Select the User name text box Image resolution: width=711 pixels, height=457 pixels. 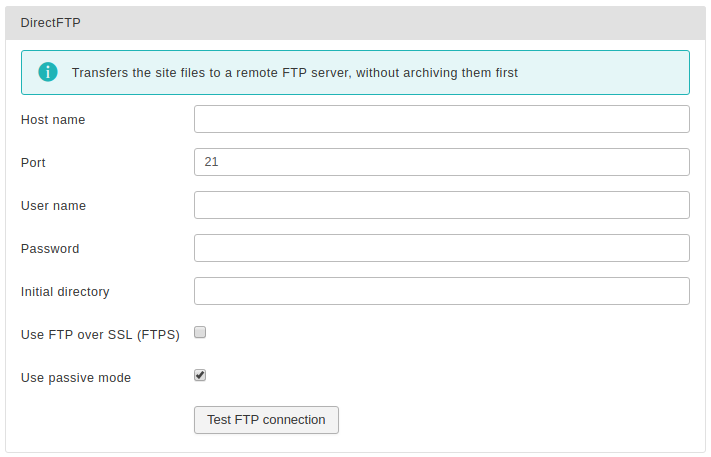click(x=442, y=205)
